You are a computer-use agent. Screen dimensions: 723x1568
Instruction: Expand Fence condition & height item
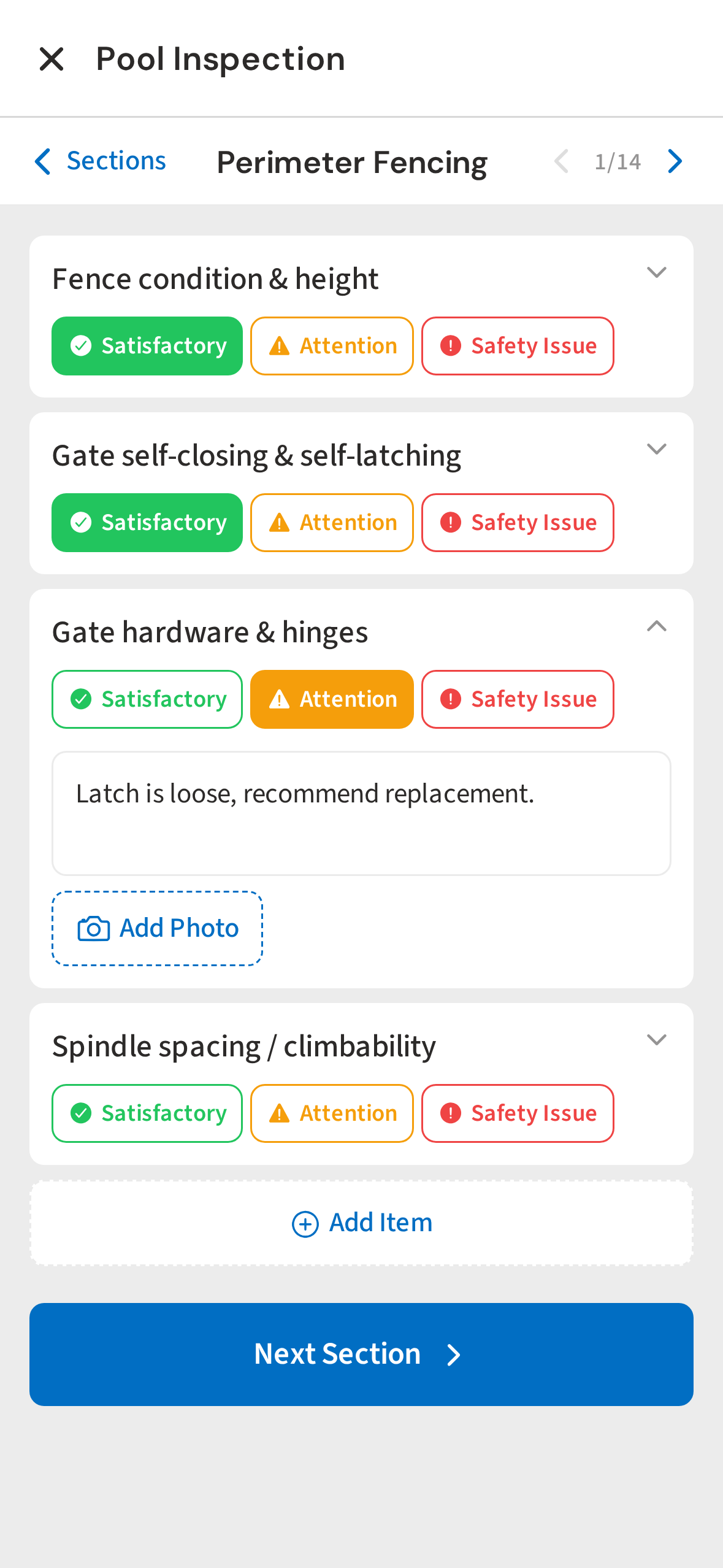(x=656, y=273)
